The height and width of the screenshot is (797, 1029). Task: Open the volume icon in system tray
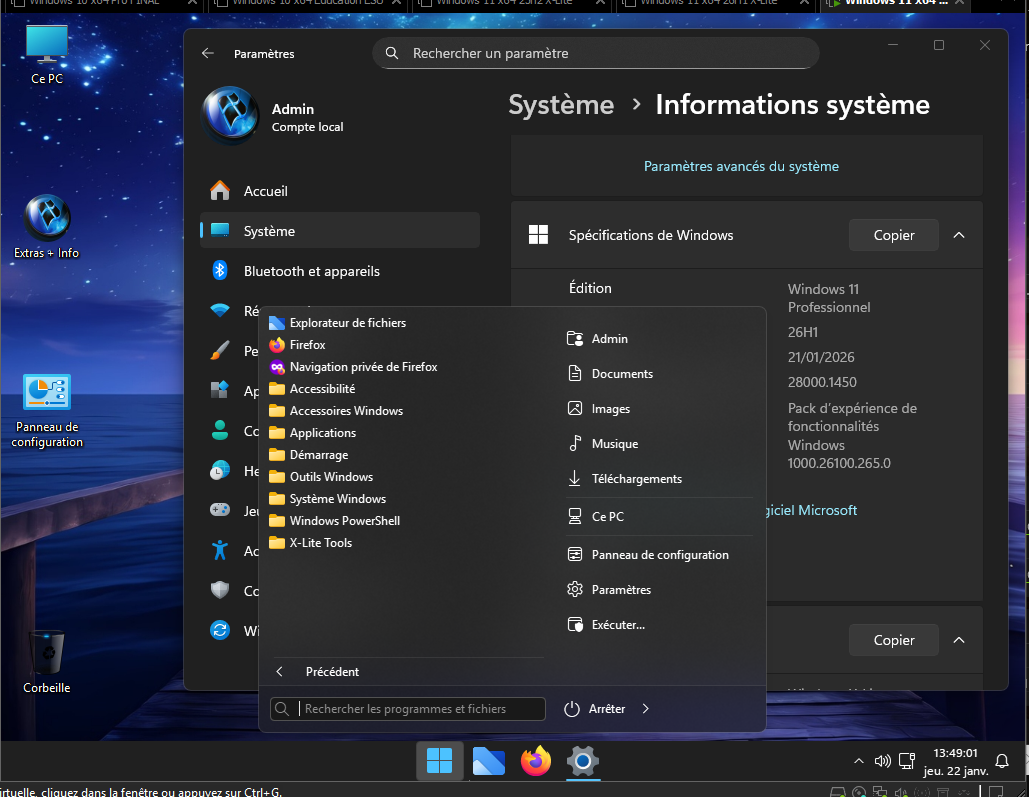click(x=882, y=762)
